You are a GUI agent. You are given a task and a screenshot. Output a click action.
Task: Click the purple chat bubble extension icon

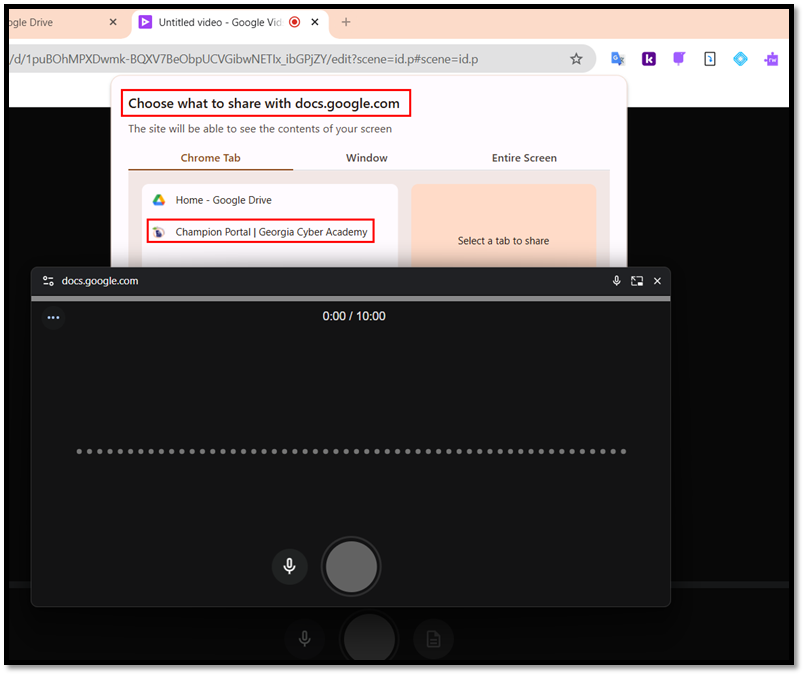679,59
